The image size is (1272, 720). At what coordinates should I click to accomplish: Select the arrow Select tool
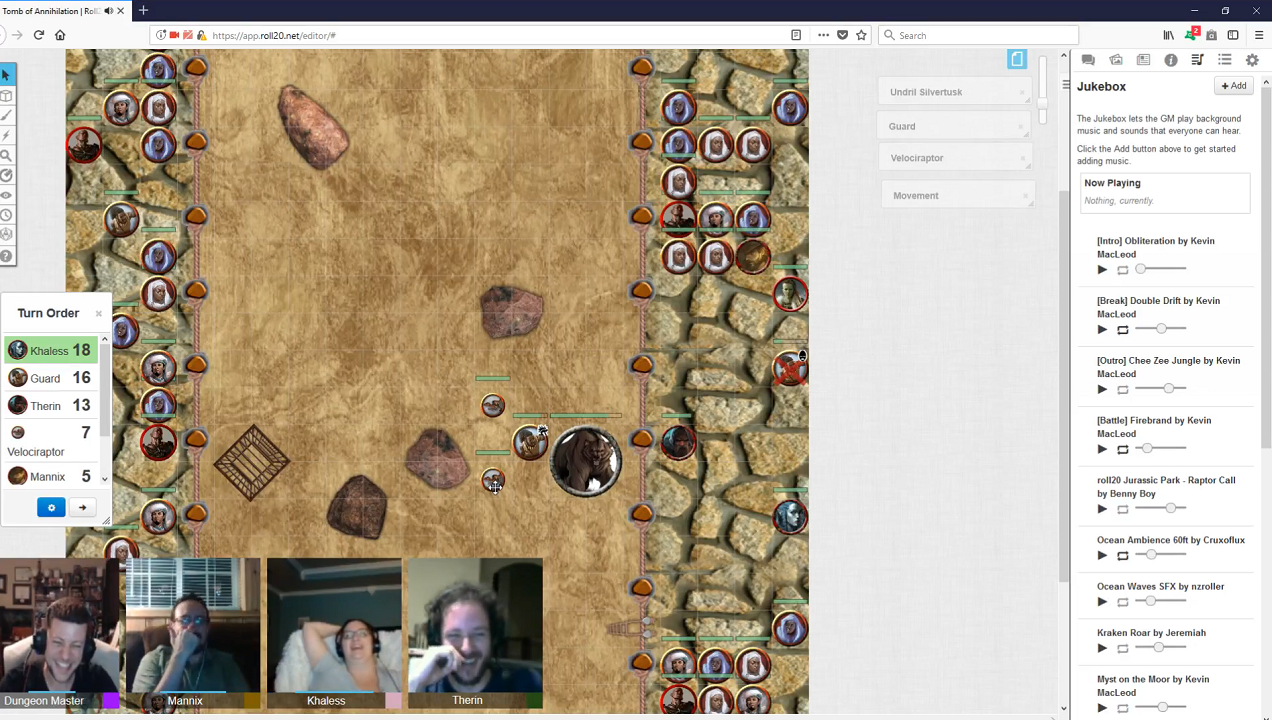(x=6, y=75)
